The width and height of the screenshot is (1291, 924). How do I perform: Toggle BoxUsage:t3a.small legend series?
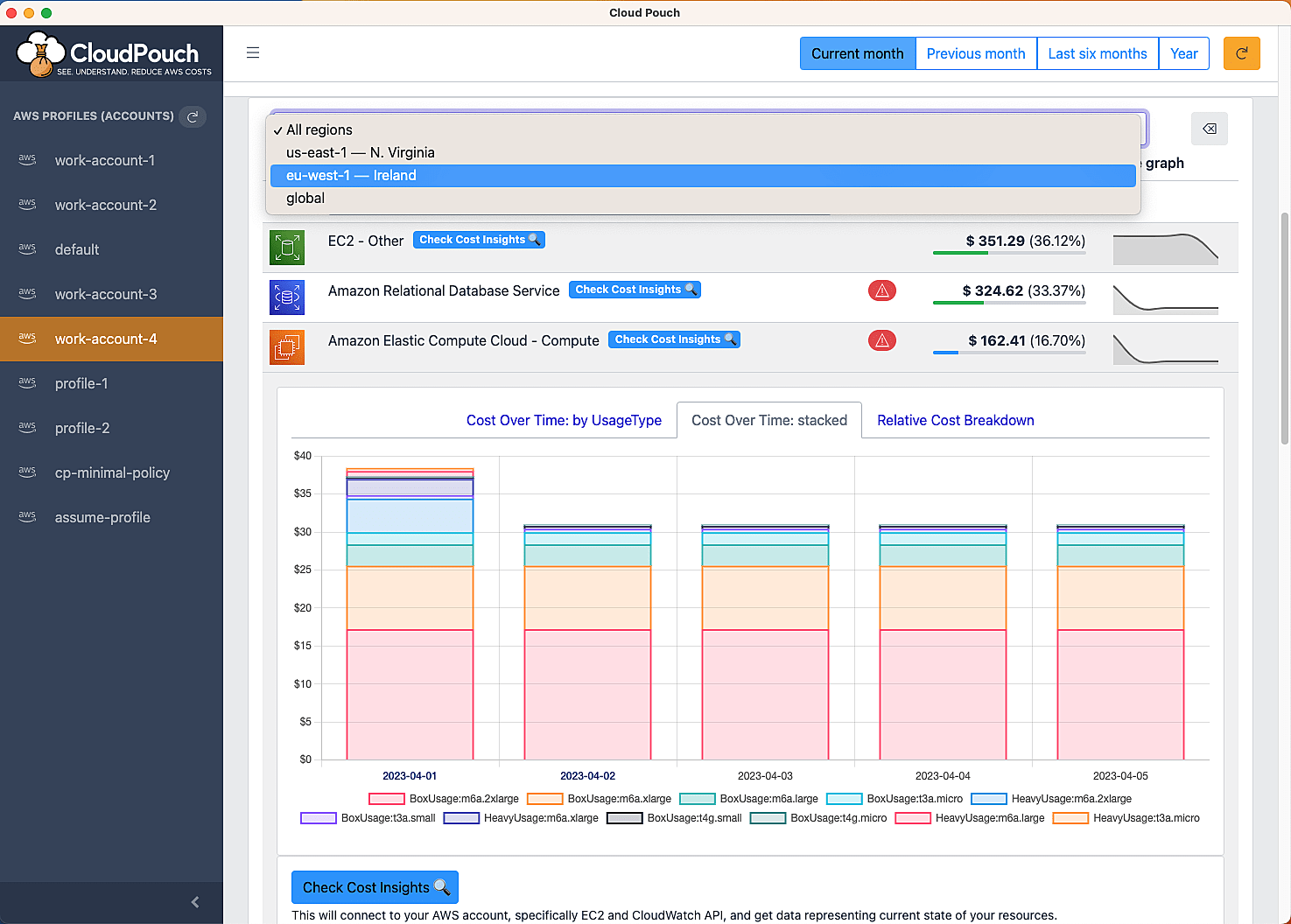368,818
